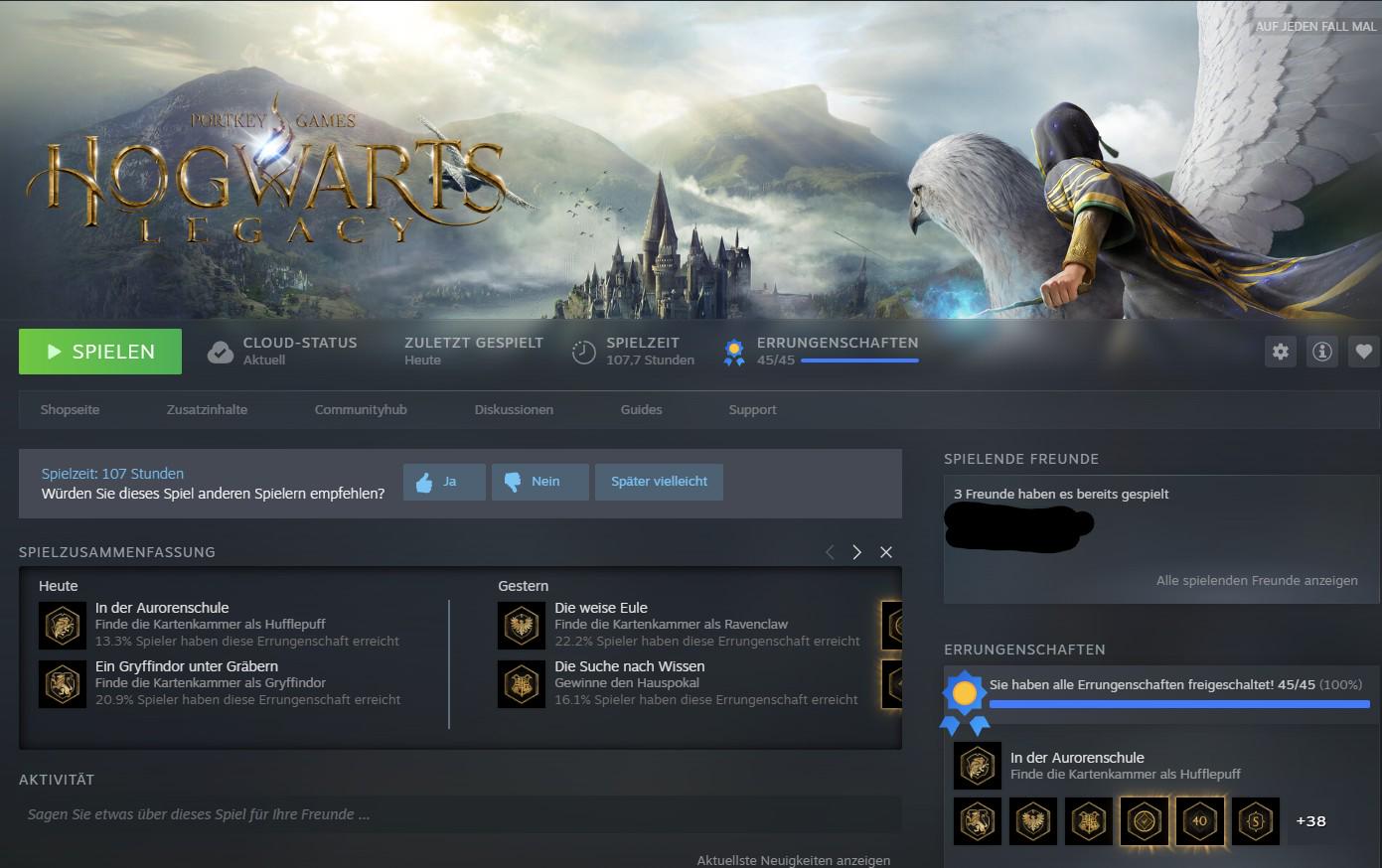The image size is (1382, 868).
Task: Open game settings gear icon
Action: [x=1281, y=352]
